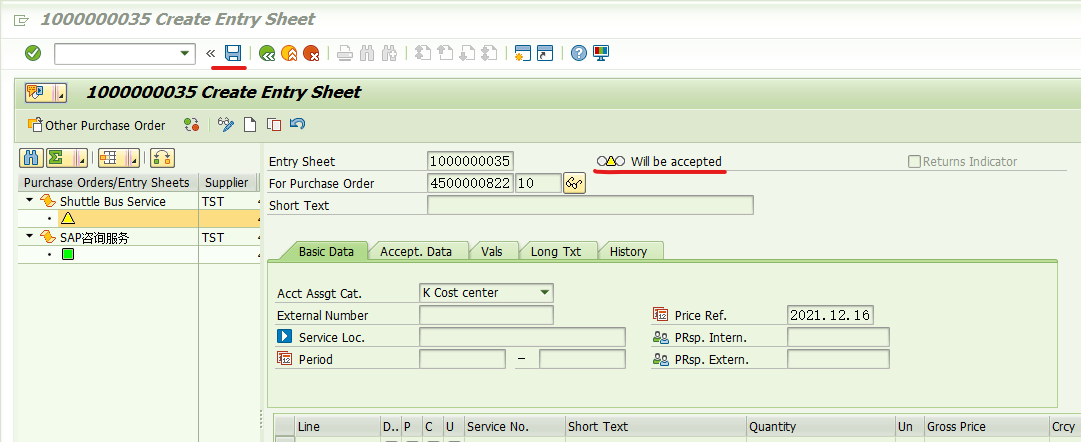Screen dimensions: 1081x442
Task: Click the Print icon in the toolbar
Action: click(x=345, y=53)
